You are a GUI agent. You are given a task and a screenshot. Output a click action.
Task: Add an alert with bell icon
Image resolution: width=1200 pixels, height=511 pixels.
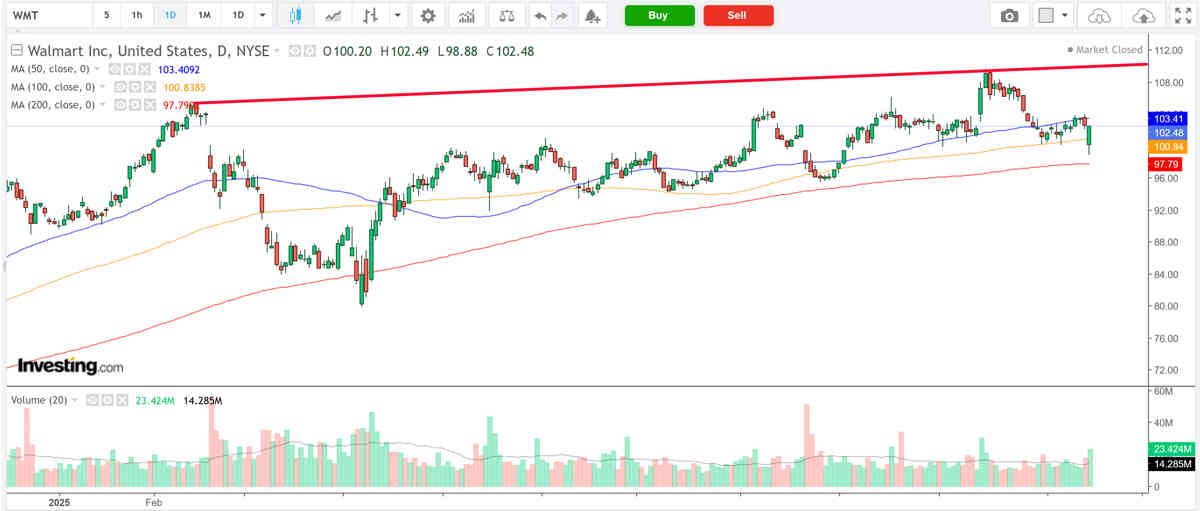coord(592,16)
